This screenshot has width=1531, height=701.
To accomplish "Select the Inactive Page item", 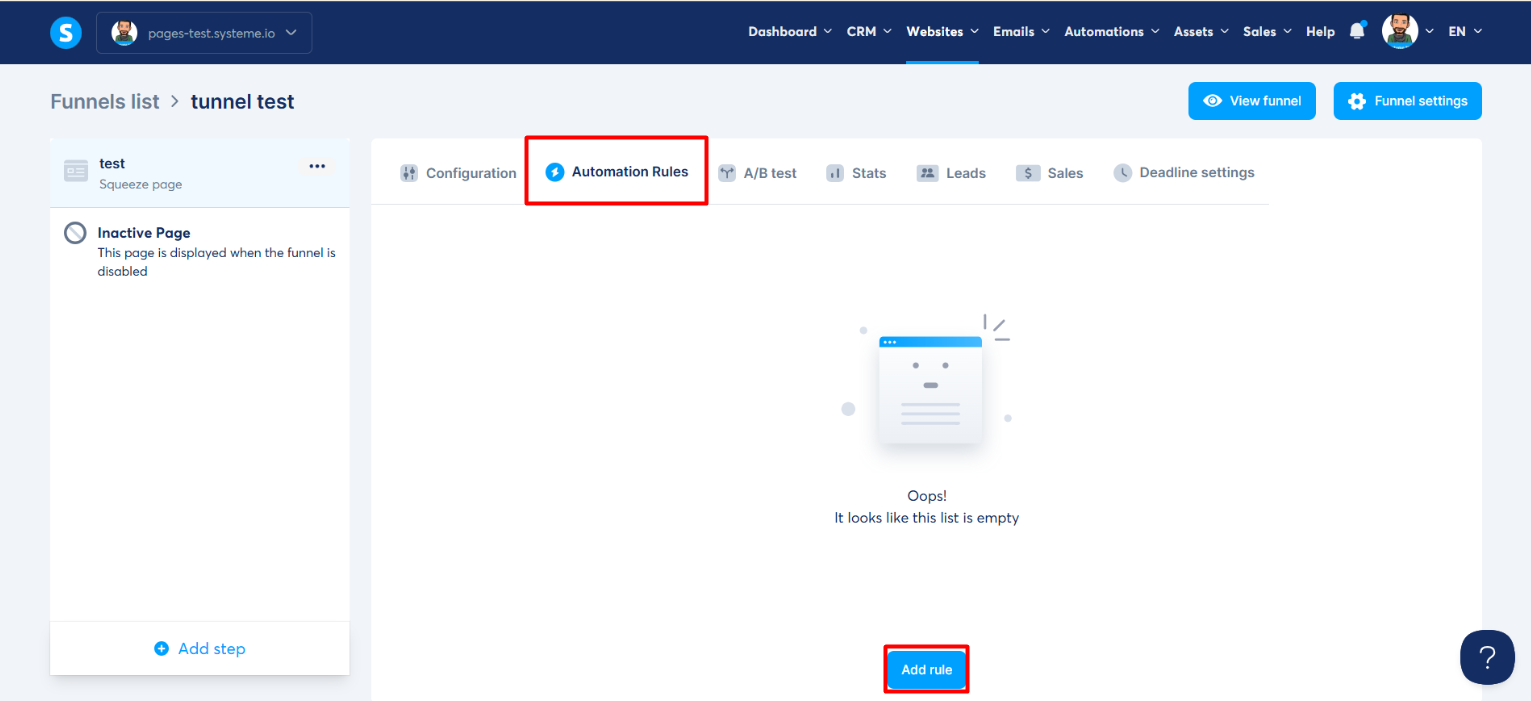I will (x=200, y=251).
